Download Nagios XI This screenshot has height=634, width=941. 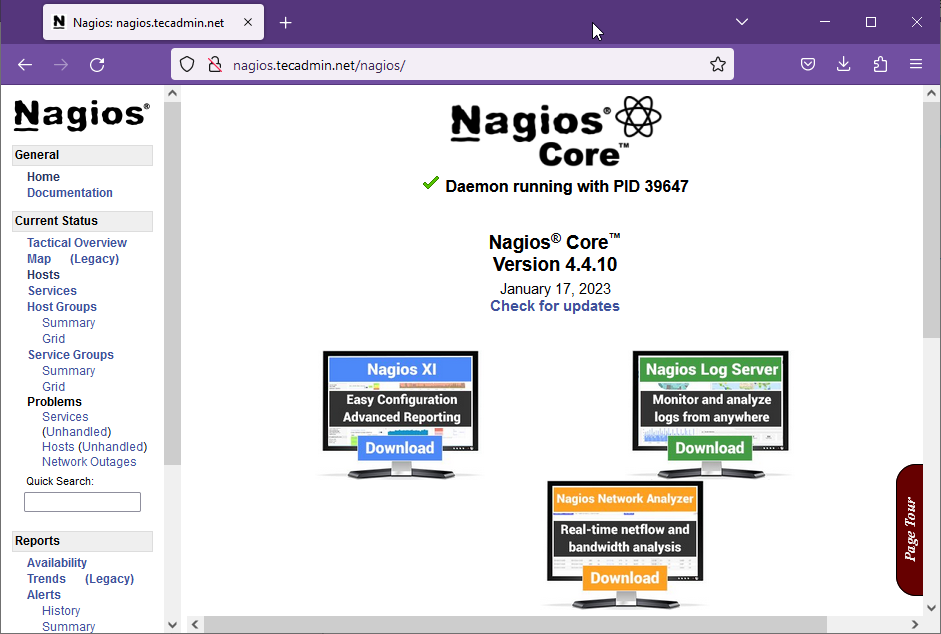tap(400, 448)
